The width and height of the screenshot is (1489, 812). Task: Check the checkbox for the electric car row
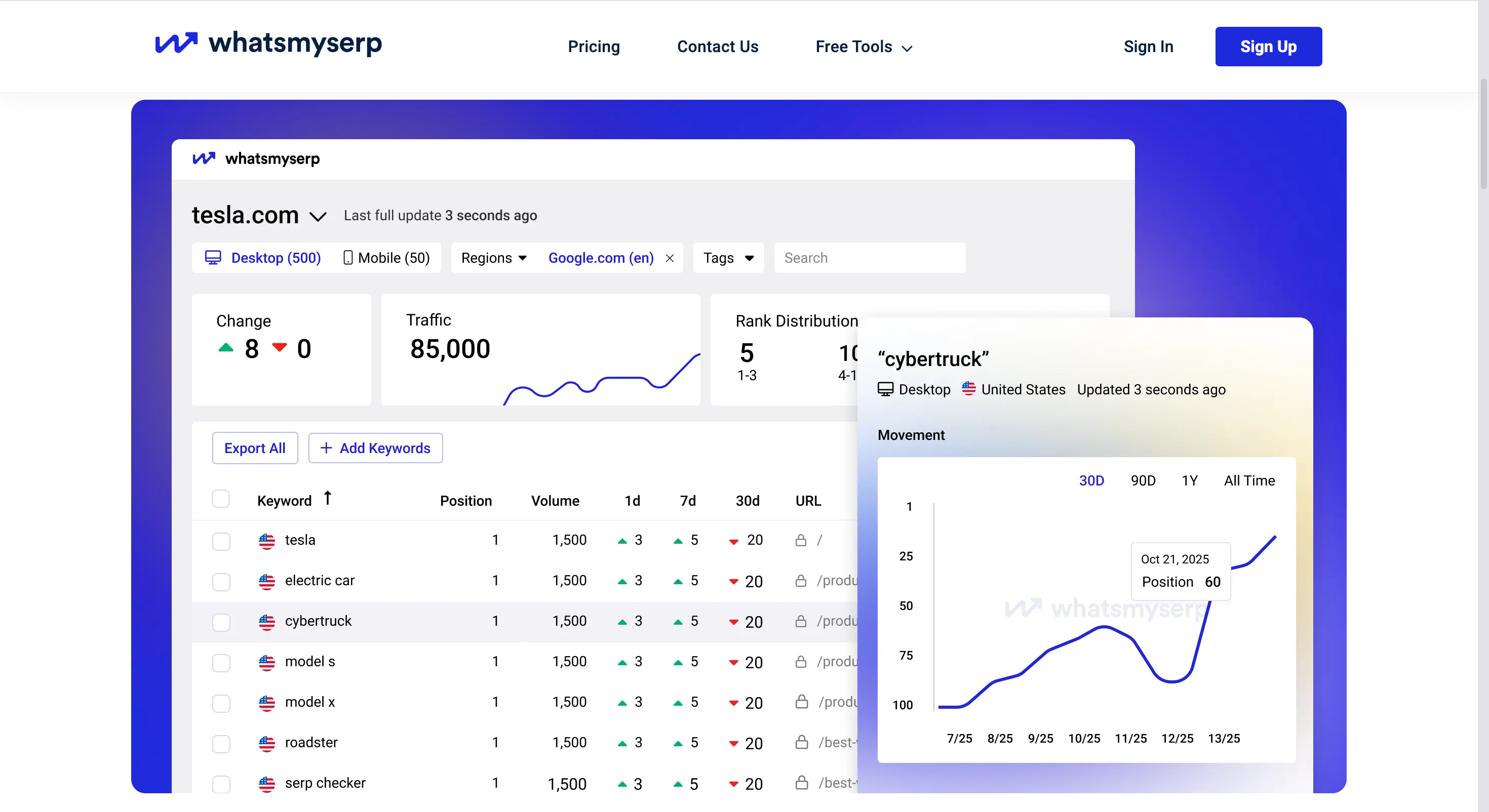pos(221,581)
